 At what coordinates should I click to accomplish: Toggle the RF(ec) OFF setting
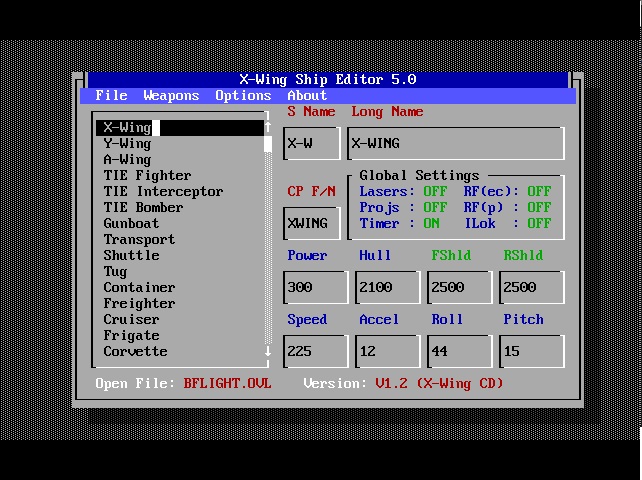point(539,191)
